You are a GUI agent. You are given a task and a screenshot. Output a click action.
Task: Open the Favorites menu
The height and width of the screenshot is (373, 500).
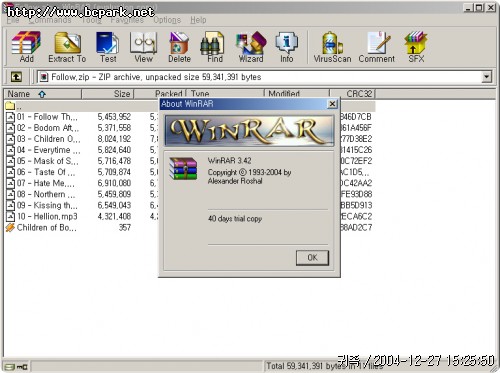click(127, 20)
